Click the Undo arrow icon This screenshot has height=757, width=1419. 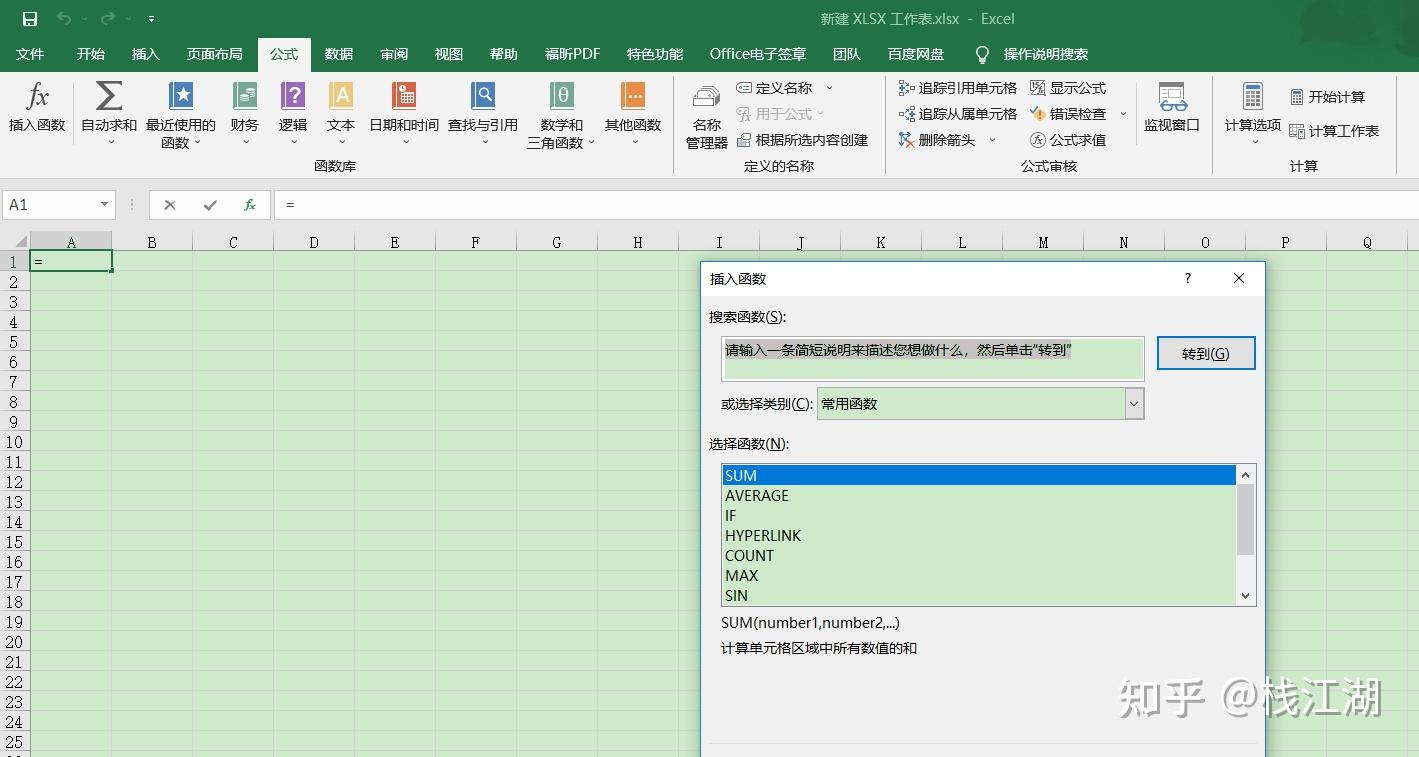(x=64, y=19)
